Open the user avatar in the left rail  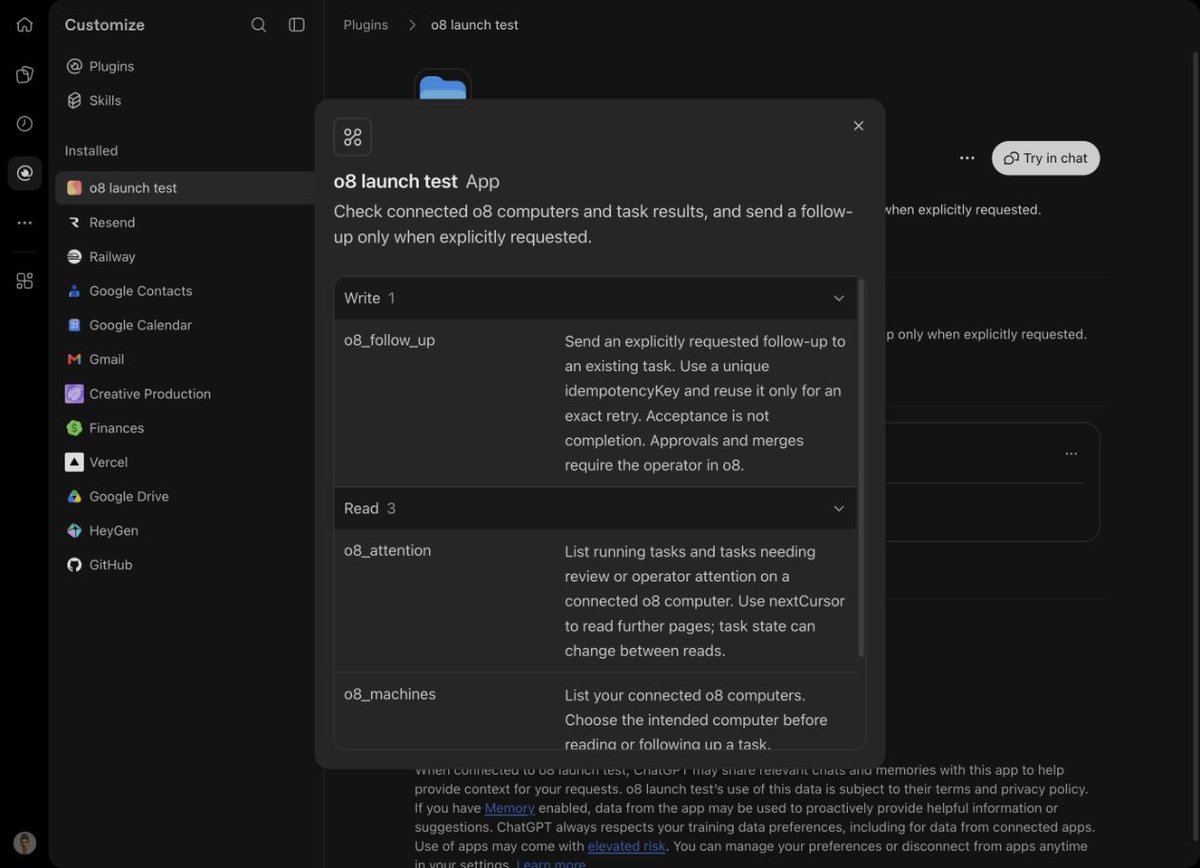25,843
